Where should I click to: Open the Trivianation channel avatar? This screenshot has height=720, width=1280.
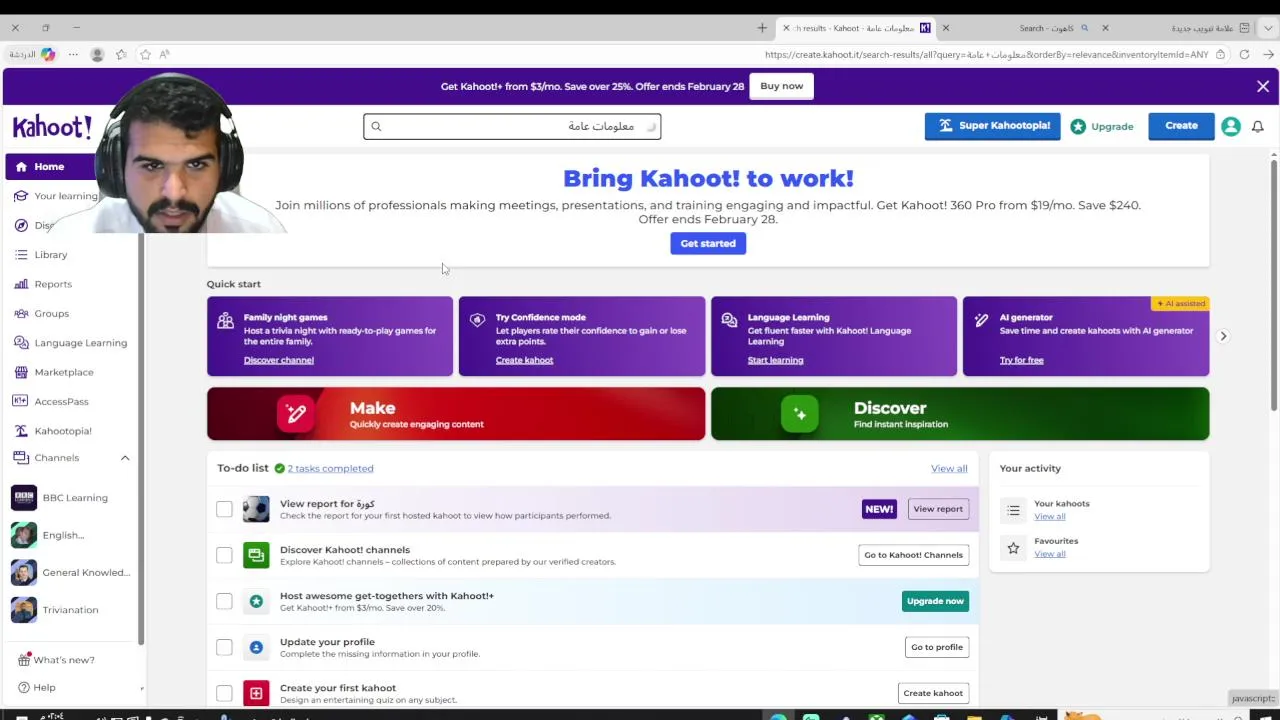[x=24, y=610]
